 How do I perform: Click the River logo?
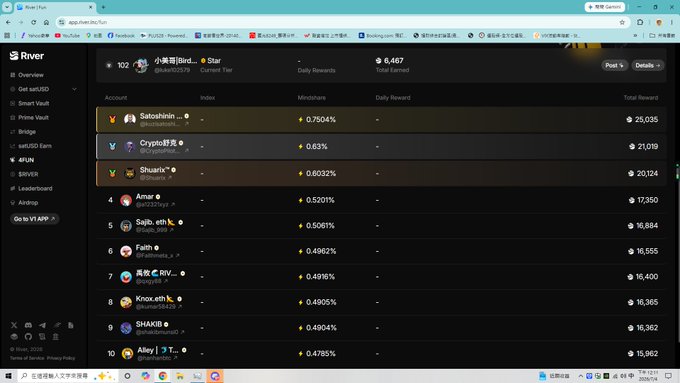tap(26, 56)
